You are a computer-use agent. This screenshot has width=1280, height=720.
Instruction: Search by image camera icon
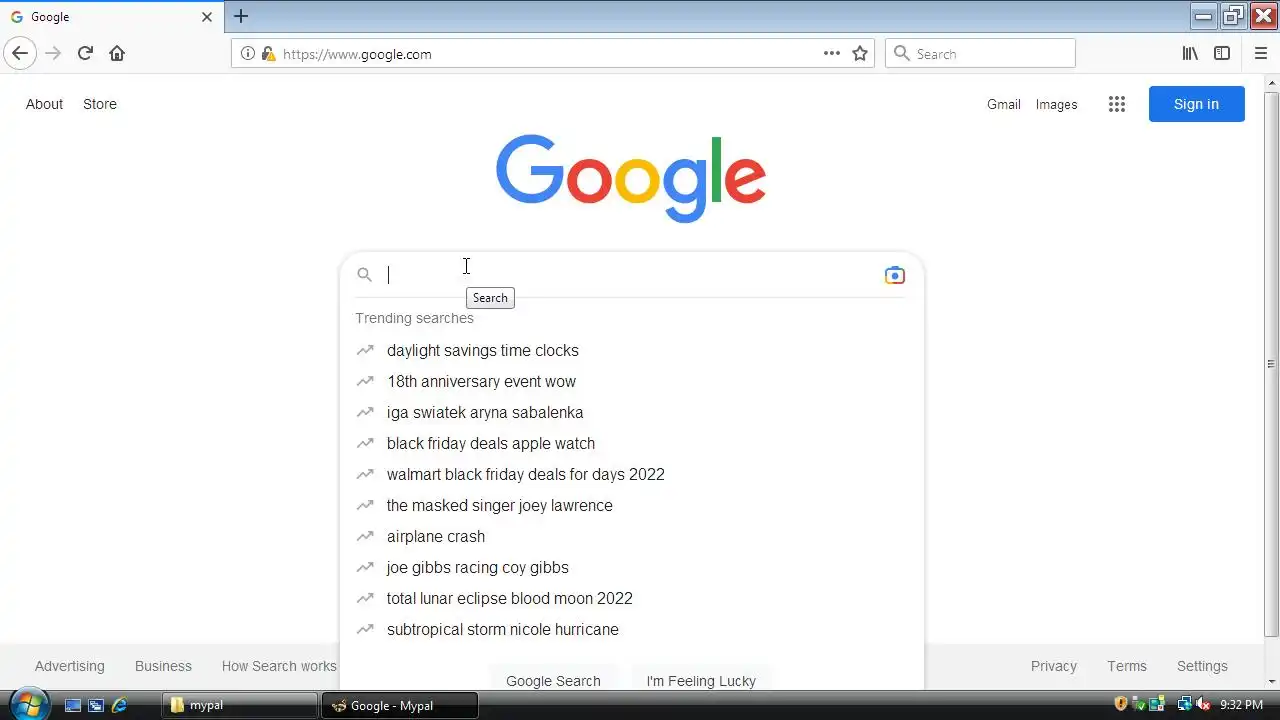[895, 275]
